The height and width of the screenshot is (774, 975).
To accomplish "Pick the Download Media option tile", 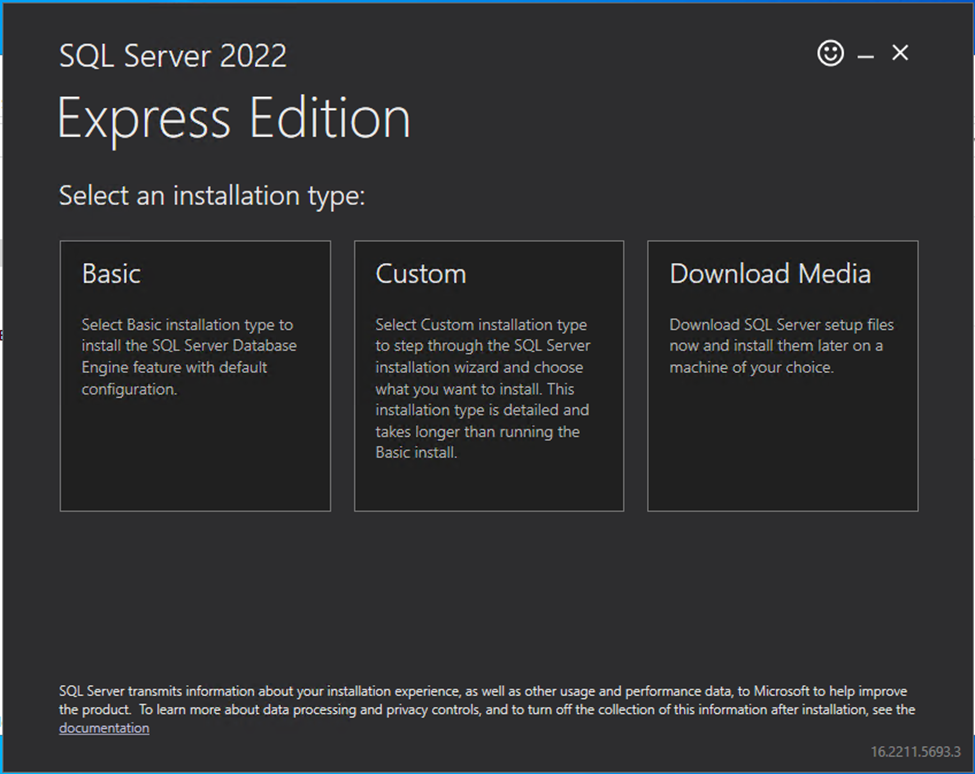I will (782, 375).
